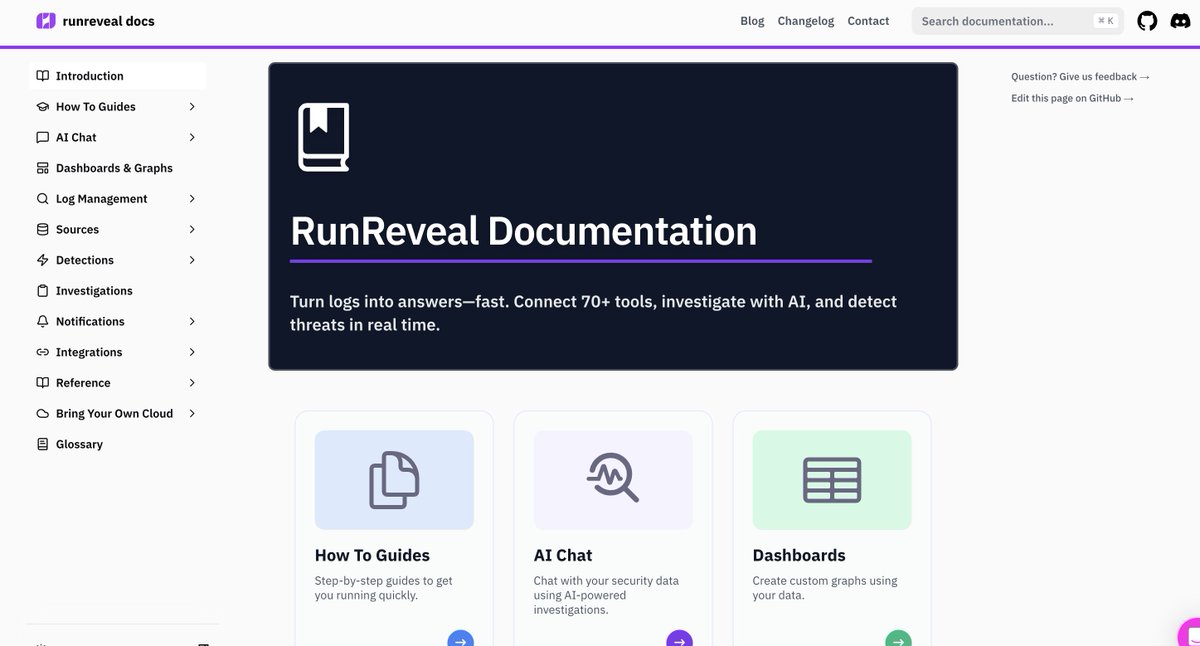
Task: Open the GitHub repository icon
Action: [1147, 21]
